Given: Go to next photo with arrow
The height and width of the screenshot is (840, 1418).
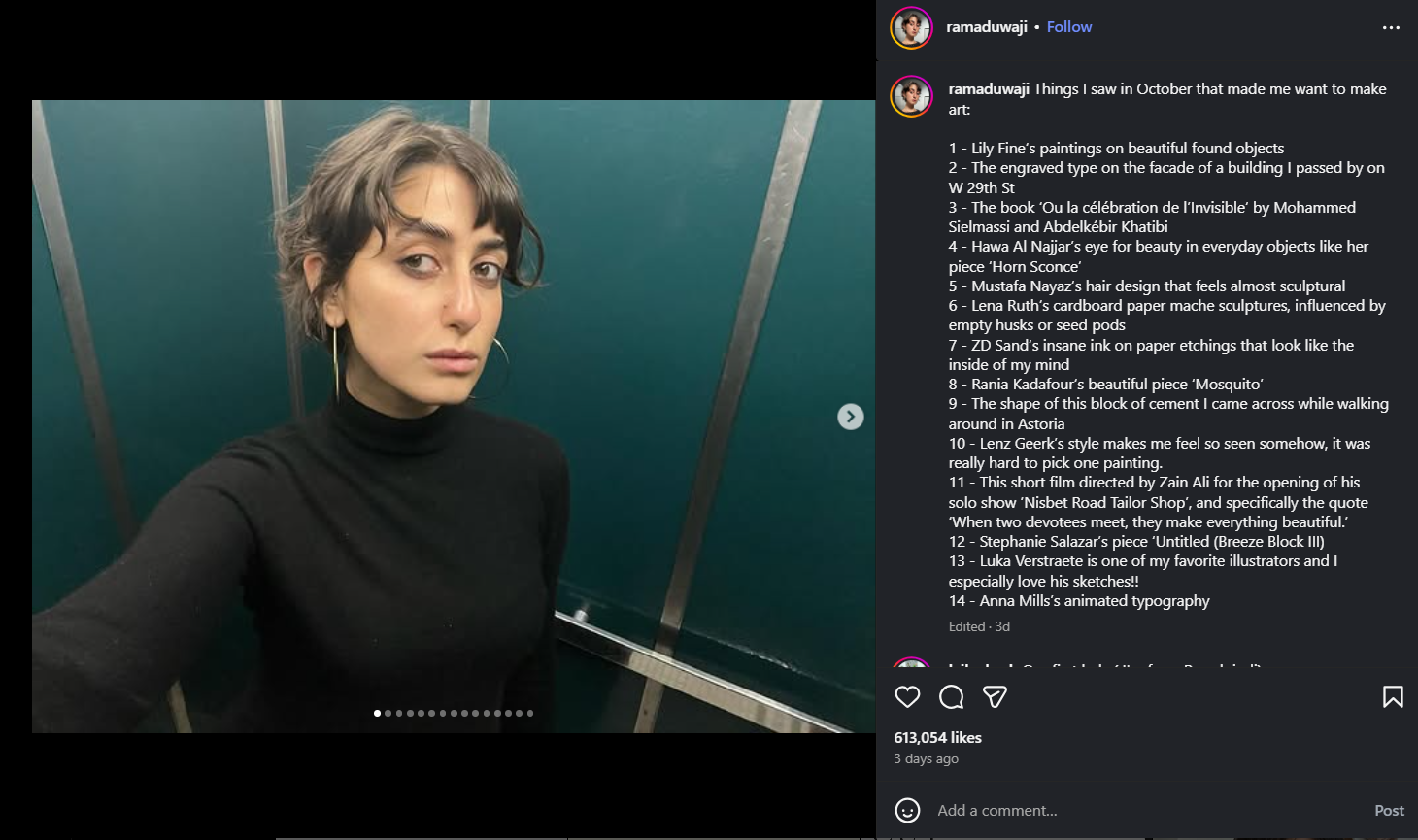Looking at the screenshot, I should coord(851,417).
